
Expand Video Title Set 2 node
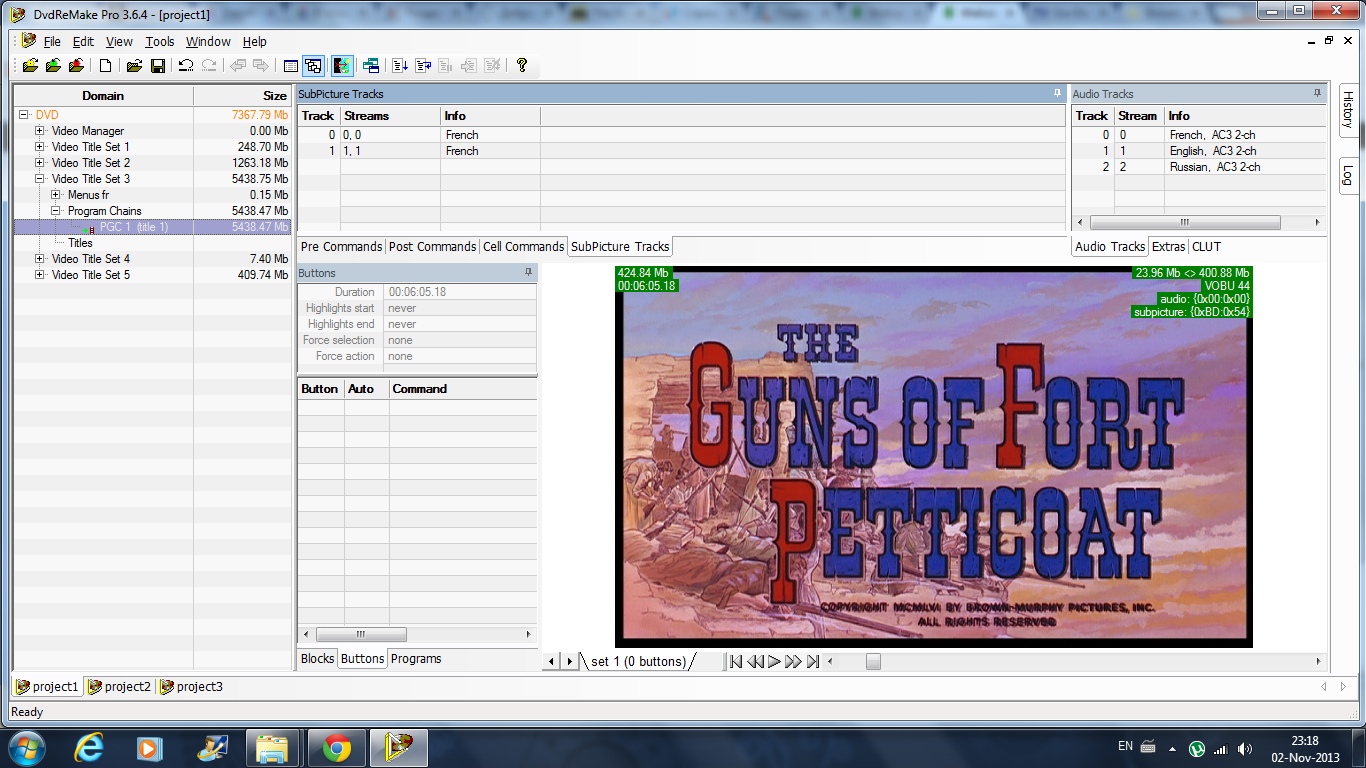[40, 163]
